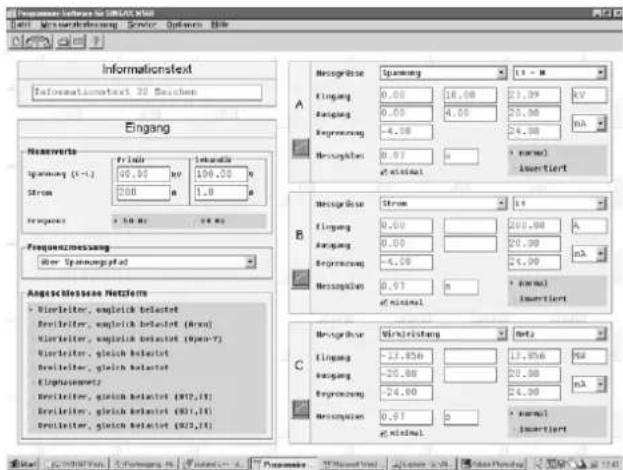Viewport: 623px width, 470px height.
Task: Select invertiert for output A
Action: point(542,168)
